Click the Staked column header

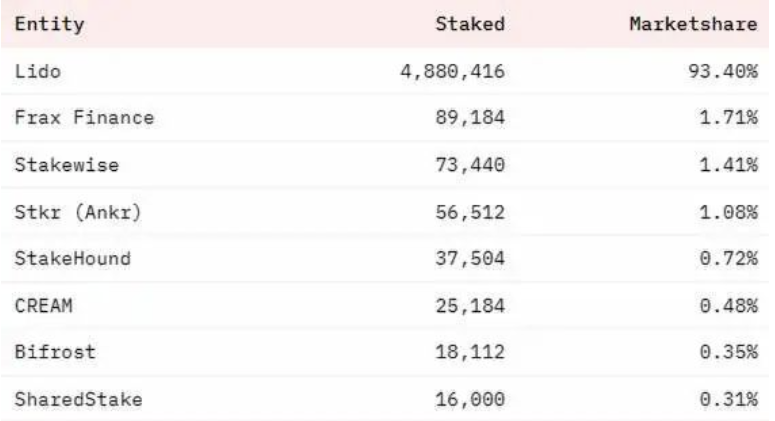[x=470, y=24]
